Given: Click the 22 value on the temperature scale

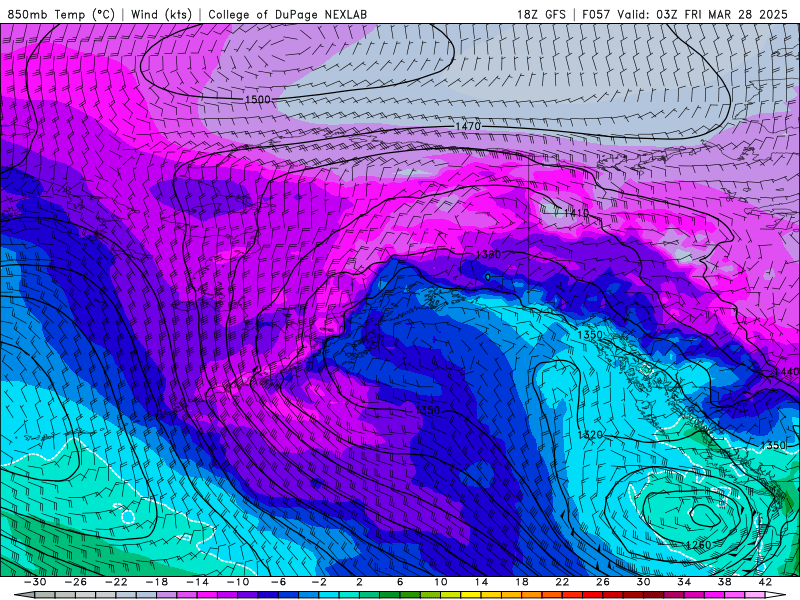Looking at the screenshot, I should pyautogui.click(x=562, y=582).
